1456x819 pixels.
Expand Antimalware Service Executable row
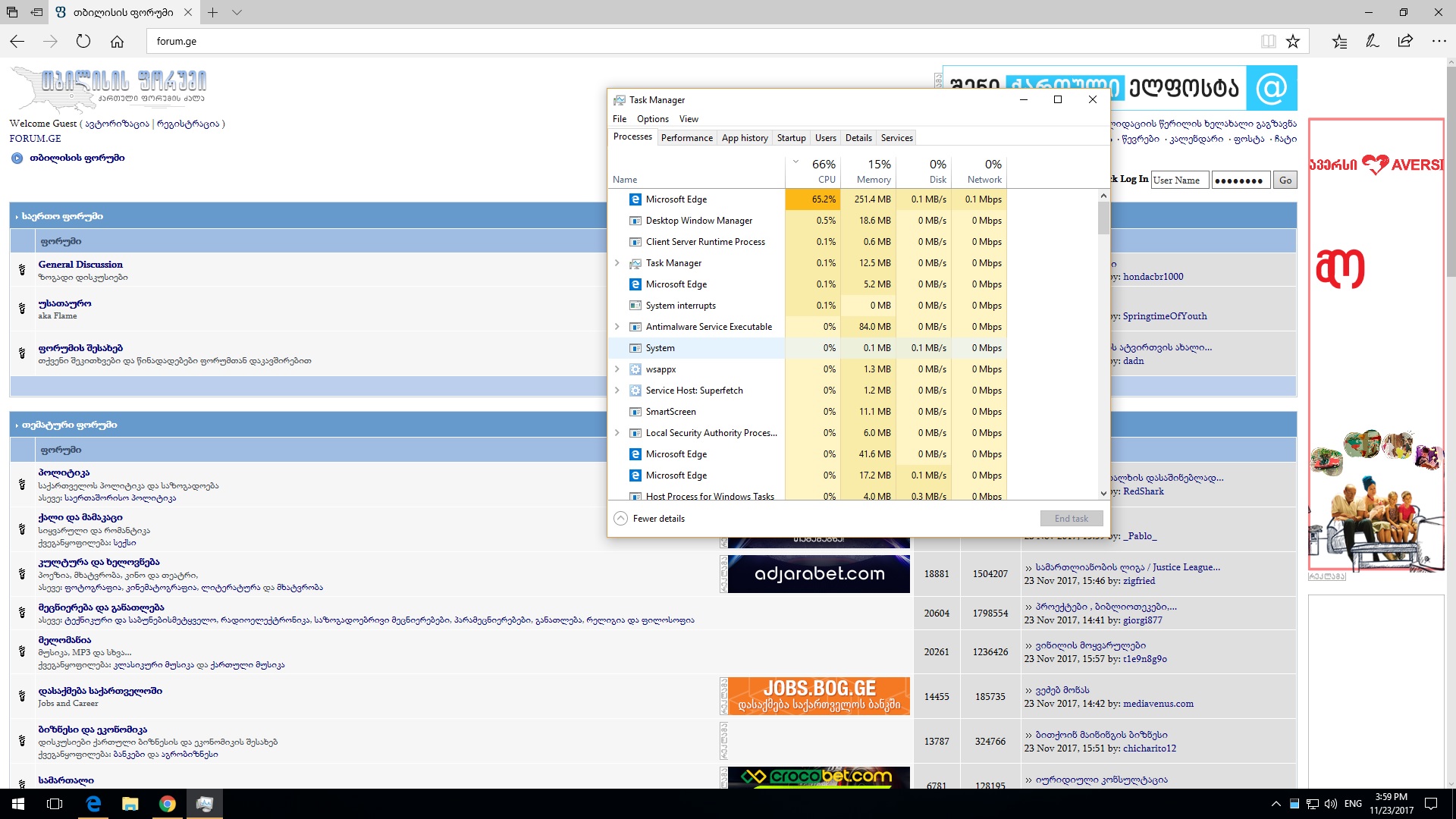(x=617, y=327)
